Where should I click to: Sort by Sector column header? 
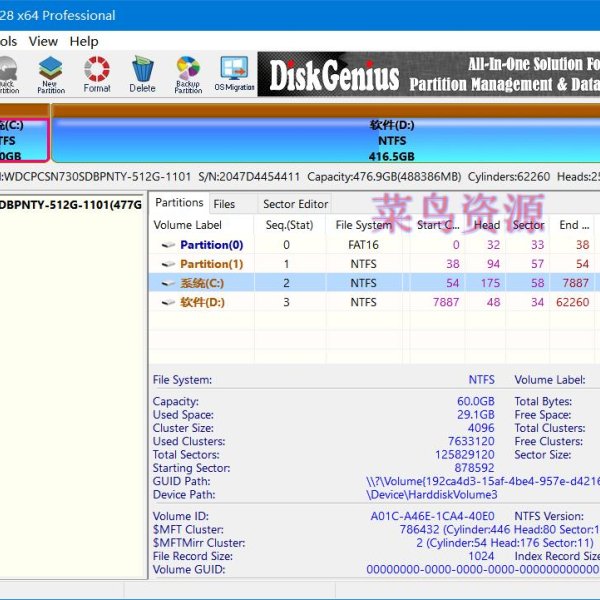point(528,225)
